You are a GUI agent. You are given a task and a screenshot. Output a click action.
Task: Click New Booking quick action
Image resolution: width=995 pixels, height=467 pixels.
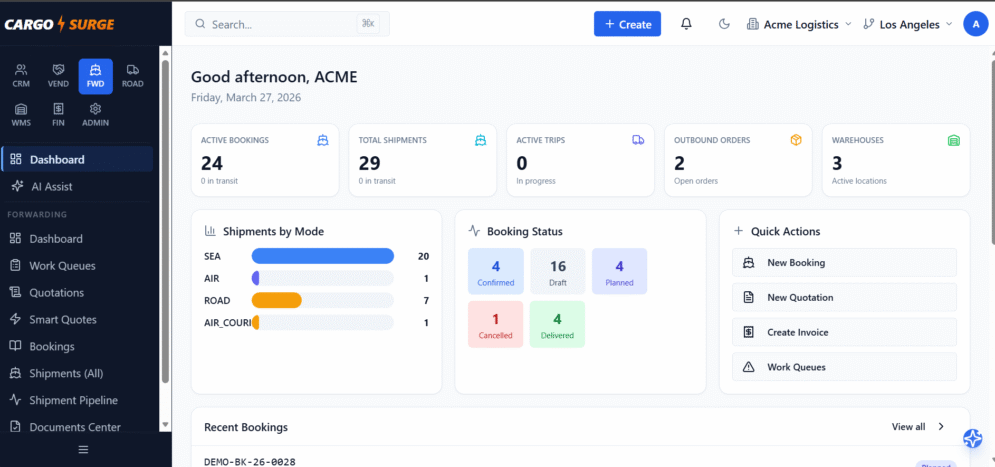pyautogui.click(x=844, y=263)
